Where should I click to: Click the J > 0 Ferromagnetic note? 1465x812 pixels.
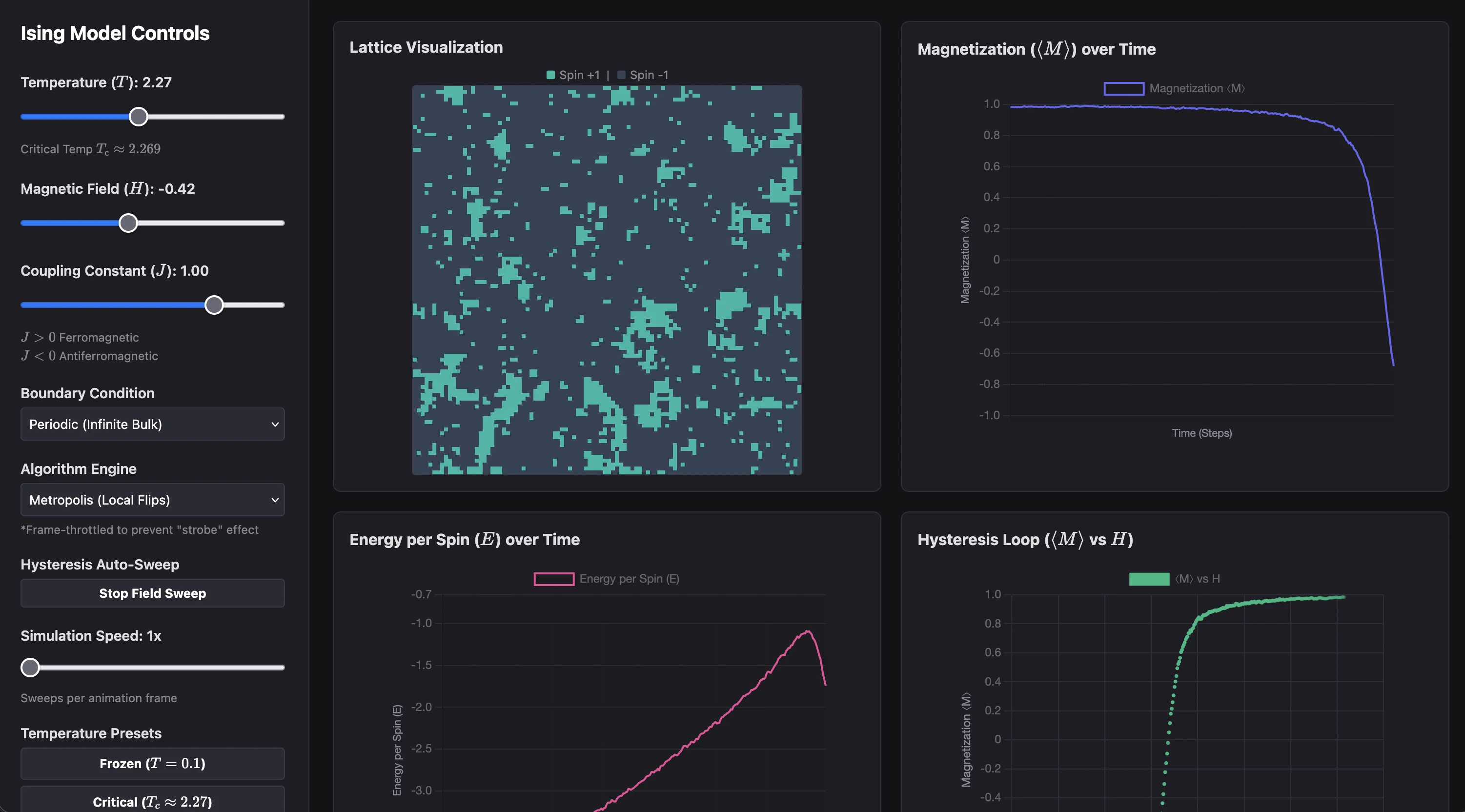pos(80,337)
